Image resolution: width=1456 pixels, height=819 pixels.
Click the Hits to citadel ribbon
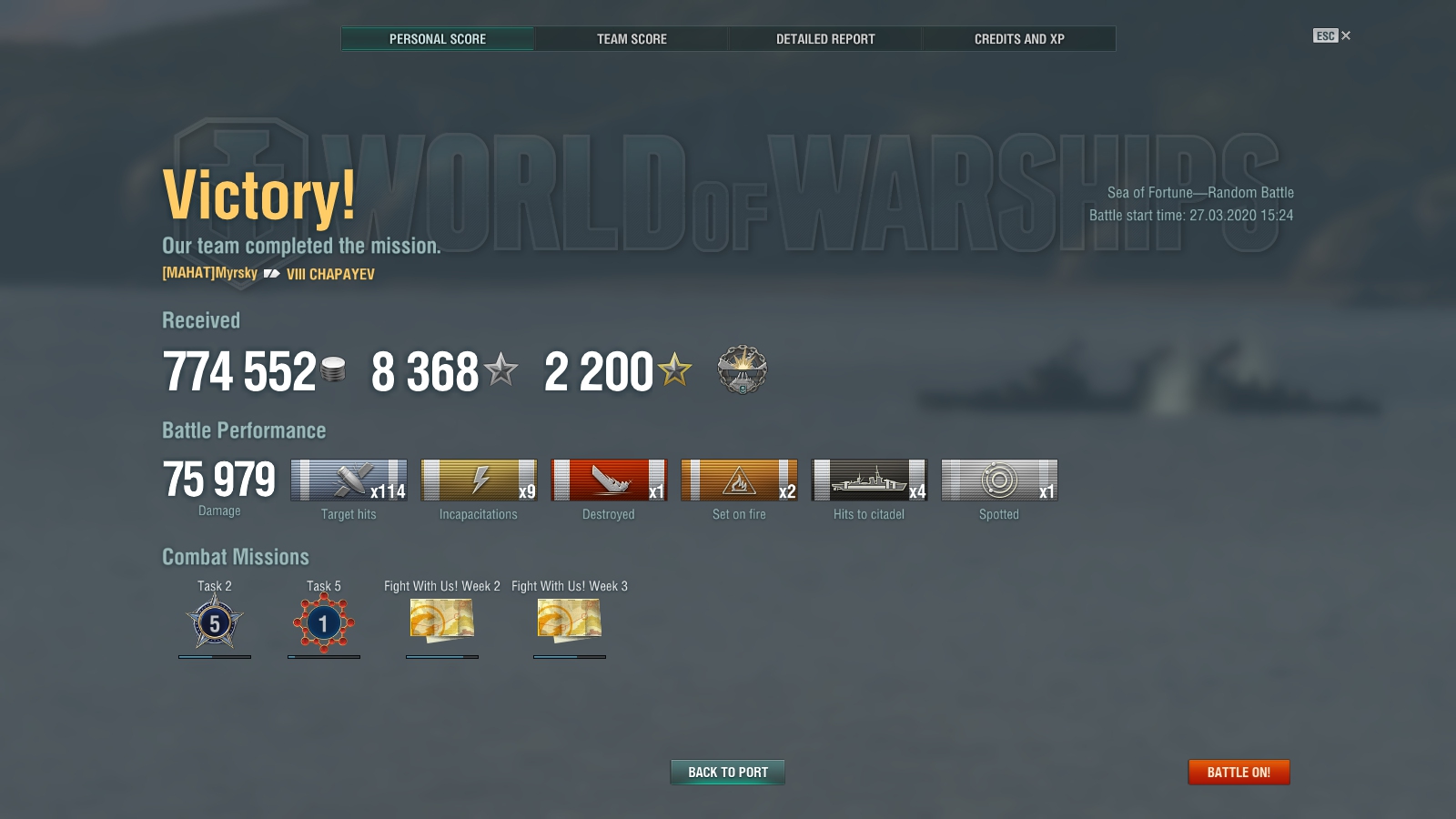(x=869, y=480)
